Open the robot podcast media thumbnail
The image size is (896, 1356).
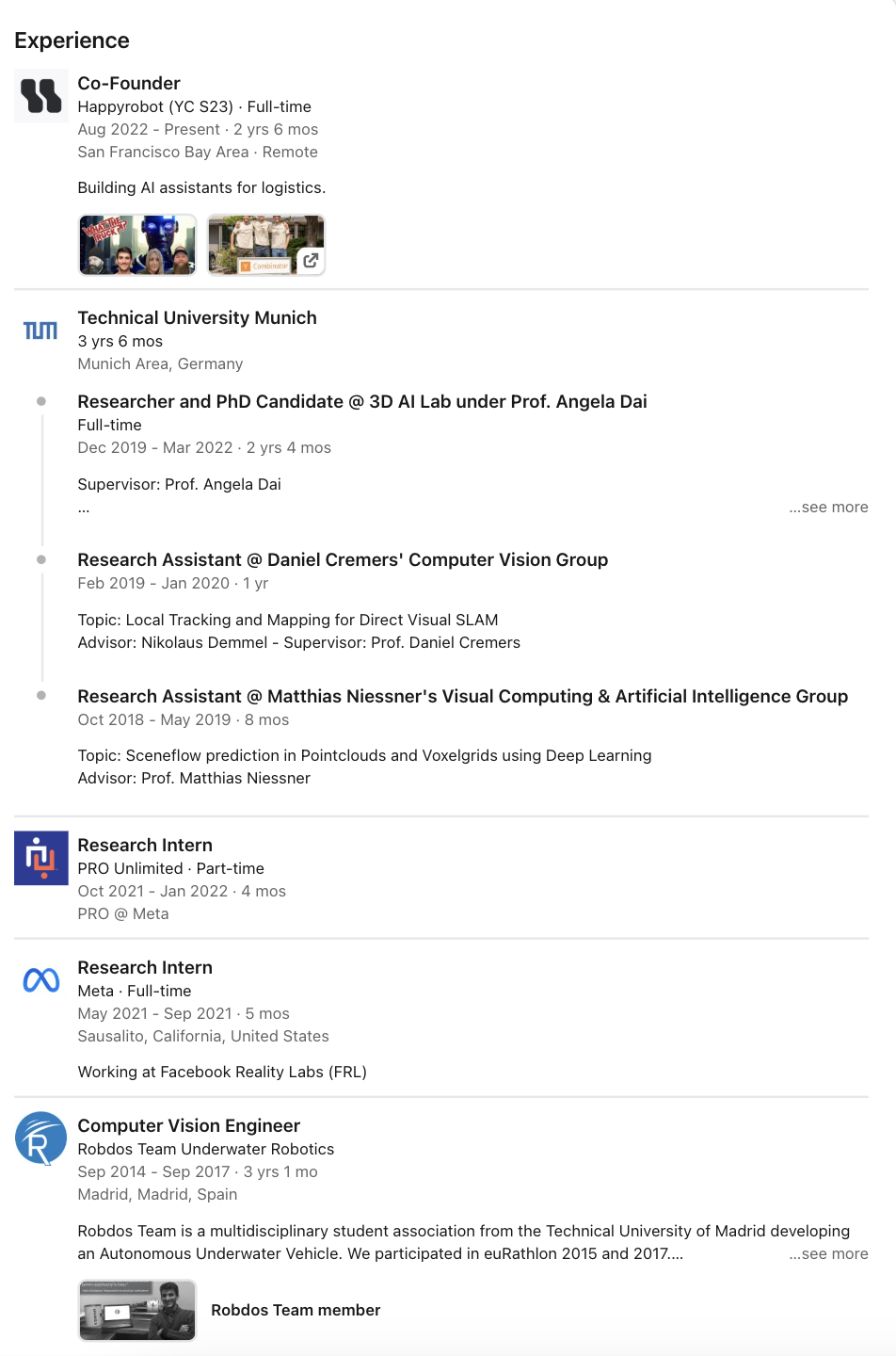pos(137,245)
